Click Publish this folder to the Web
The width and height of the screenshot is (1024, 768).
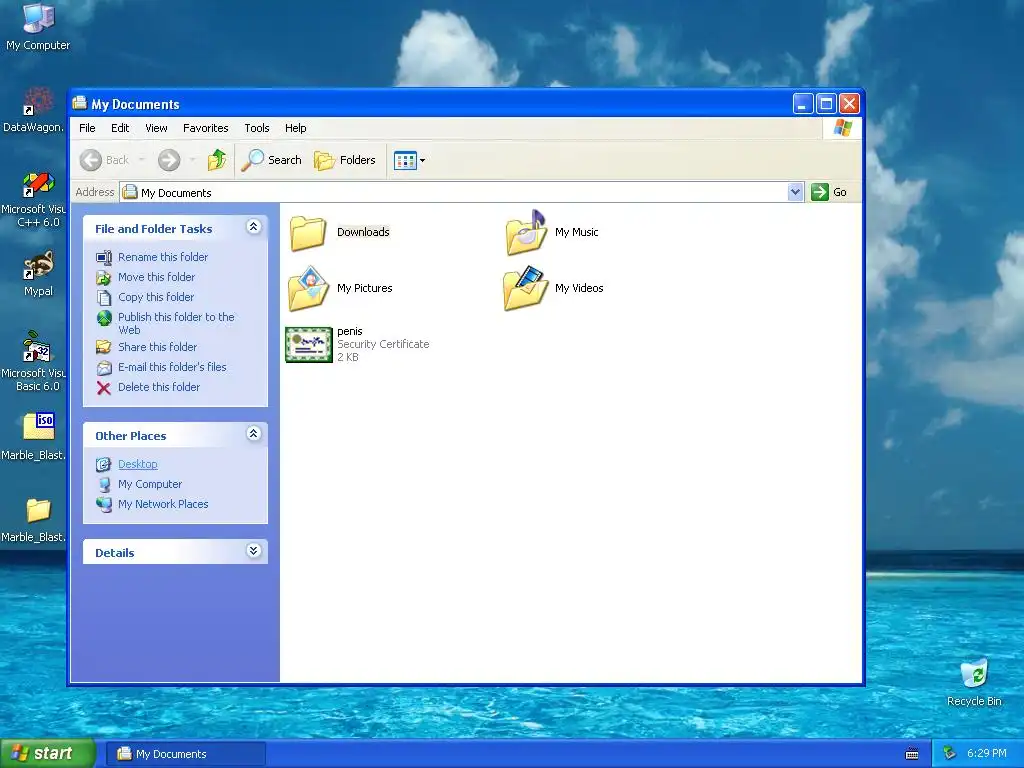(176, 323)
